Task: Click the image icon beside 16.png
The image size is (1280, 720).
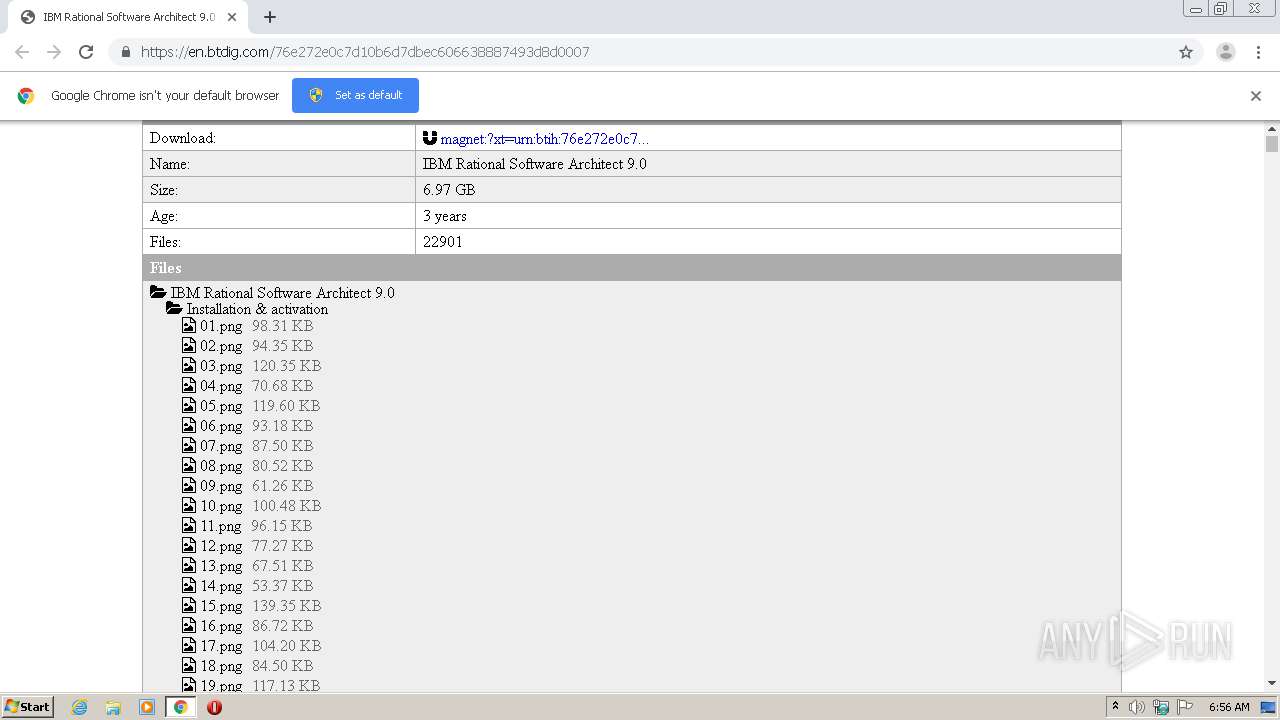Action: (189, 625)
